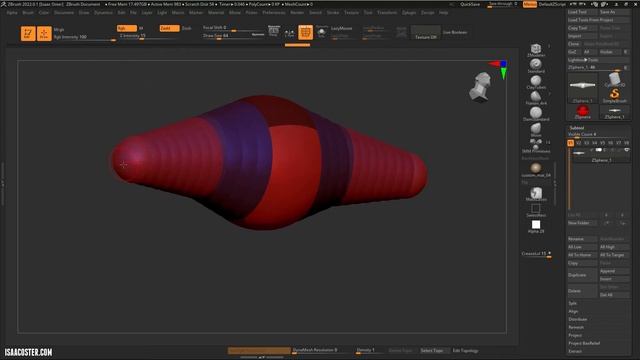Open the Document menu
Viewport: 640px width, 360px height.
[64, 13]
